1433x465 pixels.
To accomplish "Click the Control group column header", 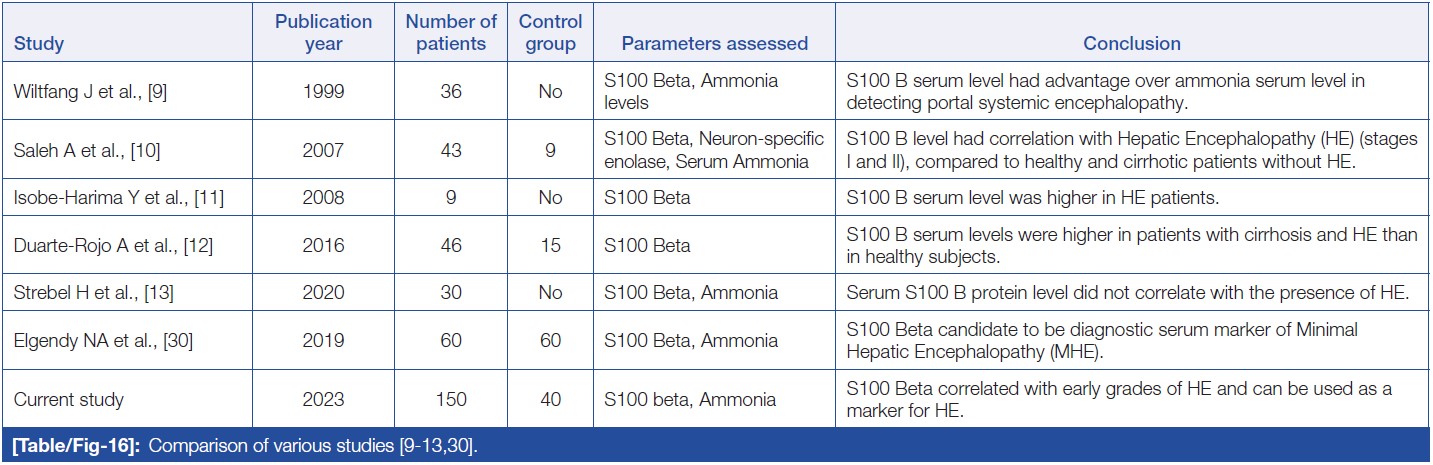I will click(x=550, y=33).
